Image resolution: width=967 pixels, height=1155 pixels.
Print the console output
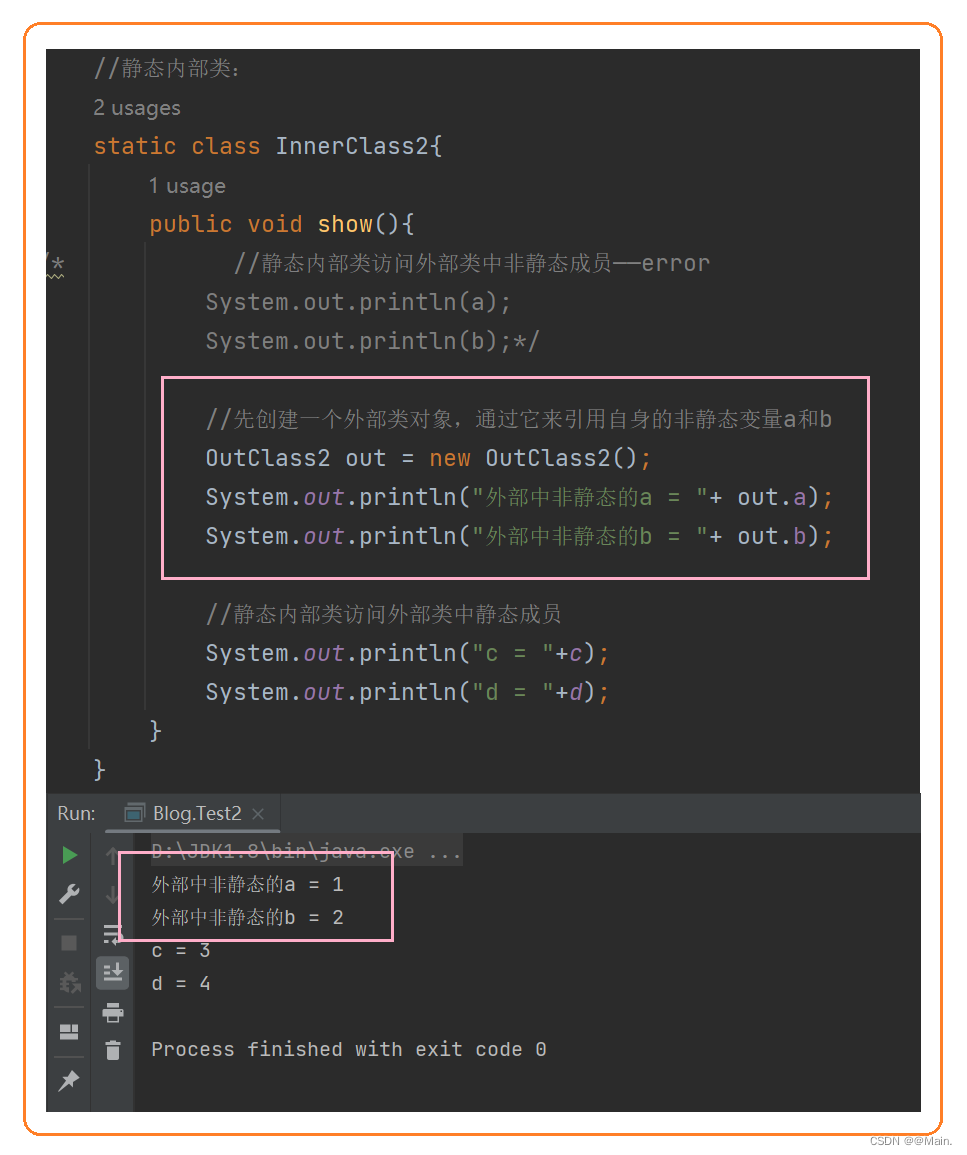coord(113,1013)
